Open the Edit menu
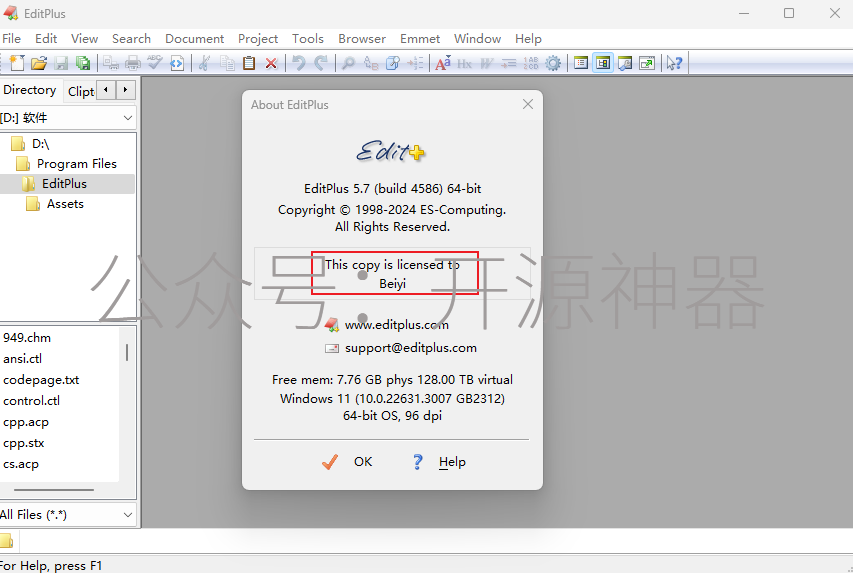The height and width of the screenshot is (573, 853). [46, 39]
